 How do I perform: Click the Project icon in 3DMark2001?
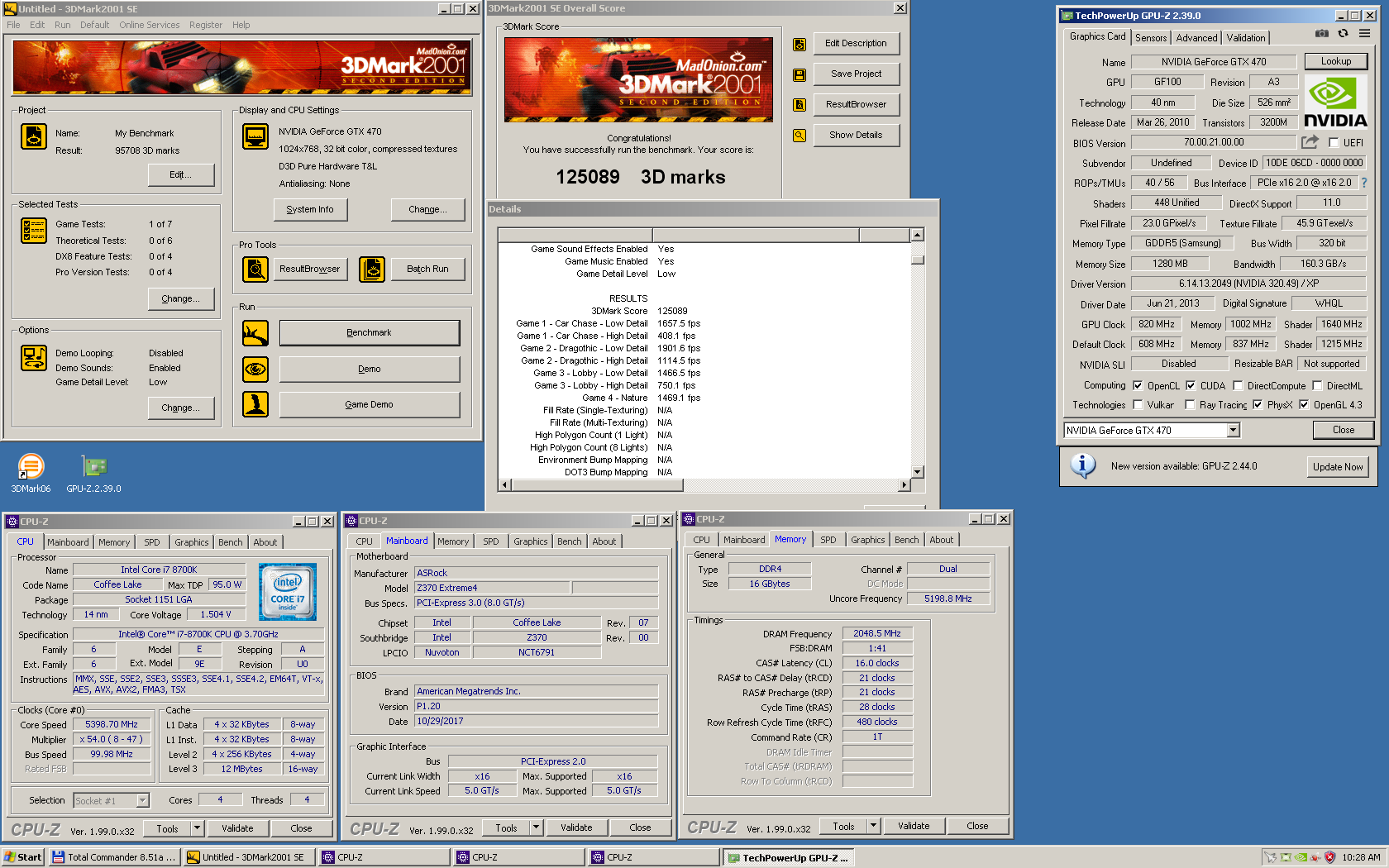click(34, 136)
